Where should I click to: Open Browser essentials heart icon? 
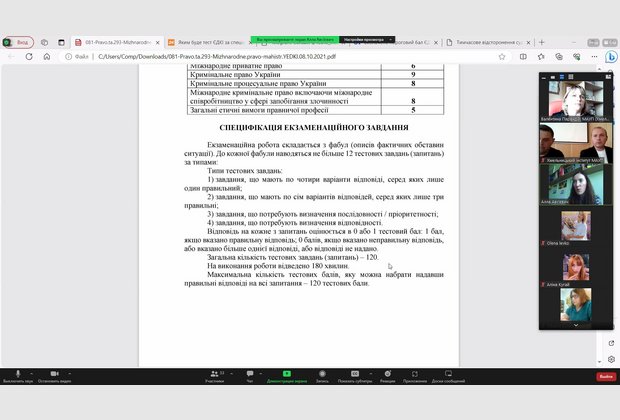point(577,57)
